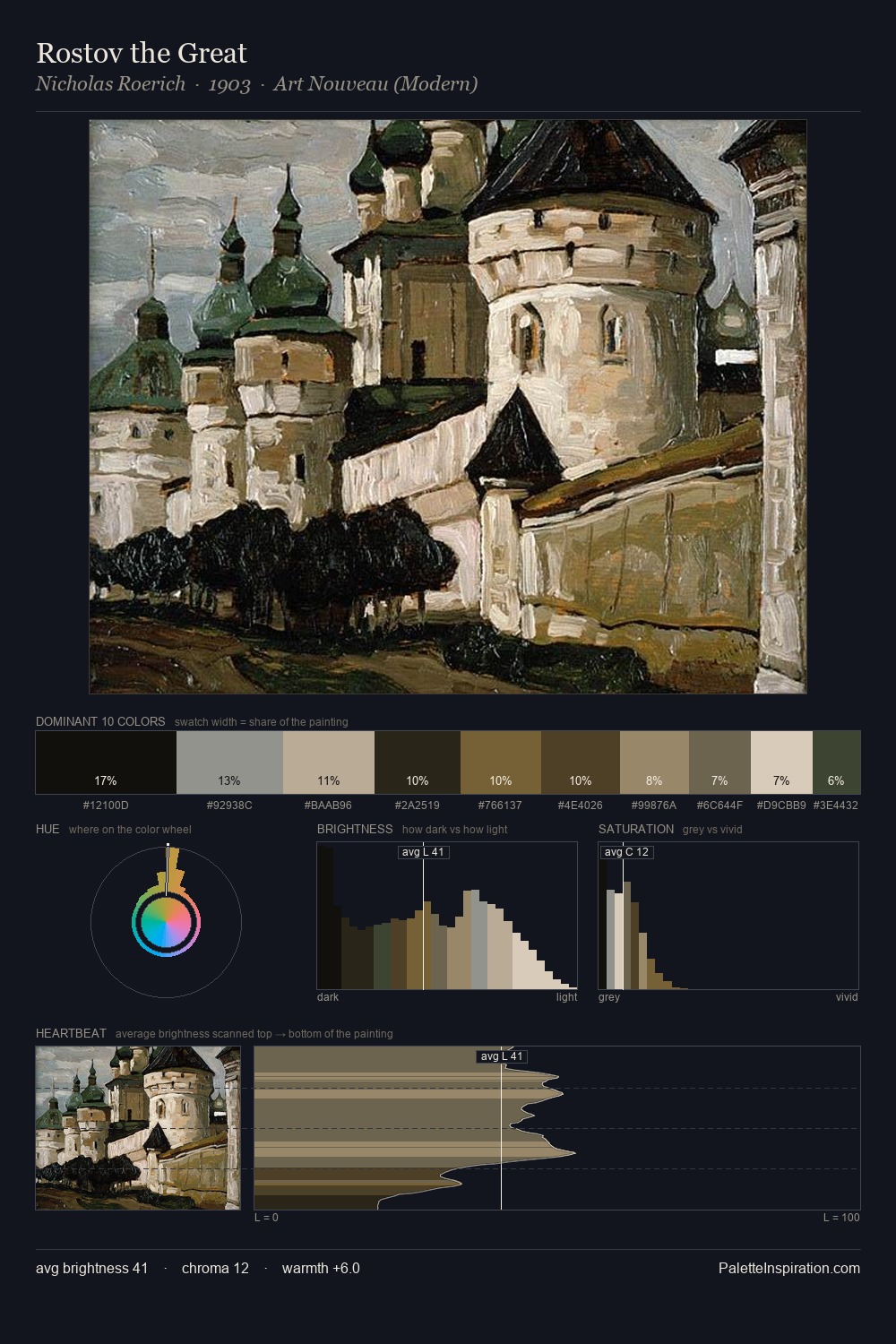Click the 'avg L 41' brightness histogram label
896x1344 pixels.
(x=423, y=852)
